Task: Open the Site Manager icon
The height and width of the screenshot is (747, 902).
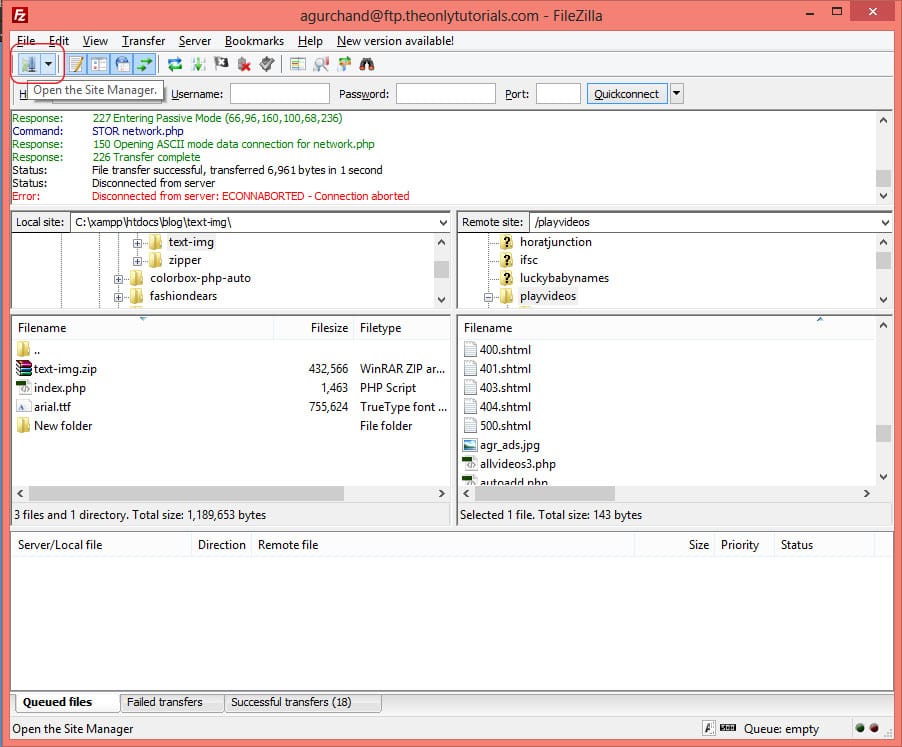Action: pyautogui.click(x=28, y=64)
